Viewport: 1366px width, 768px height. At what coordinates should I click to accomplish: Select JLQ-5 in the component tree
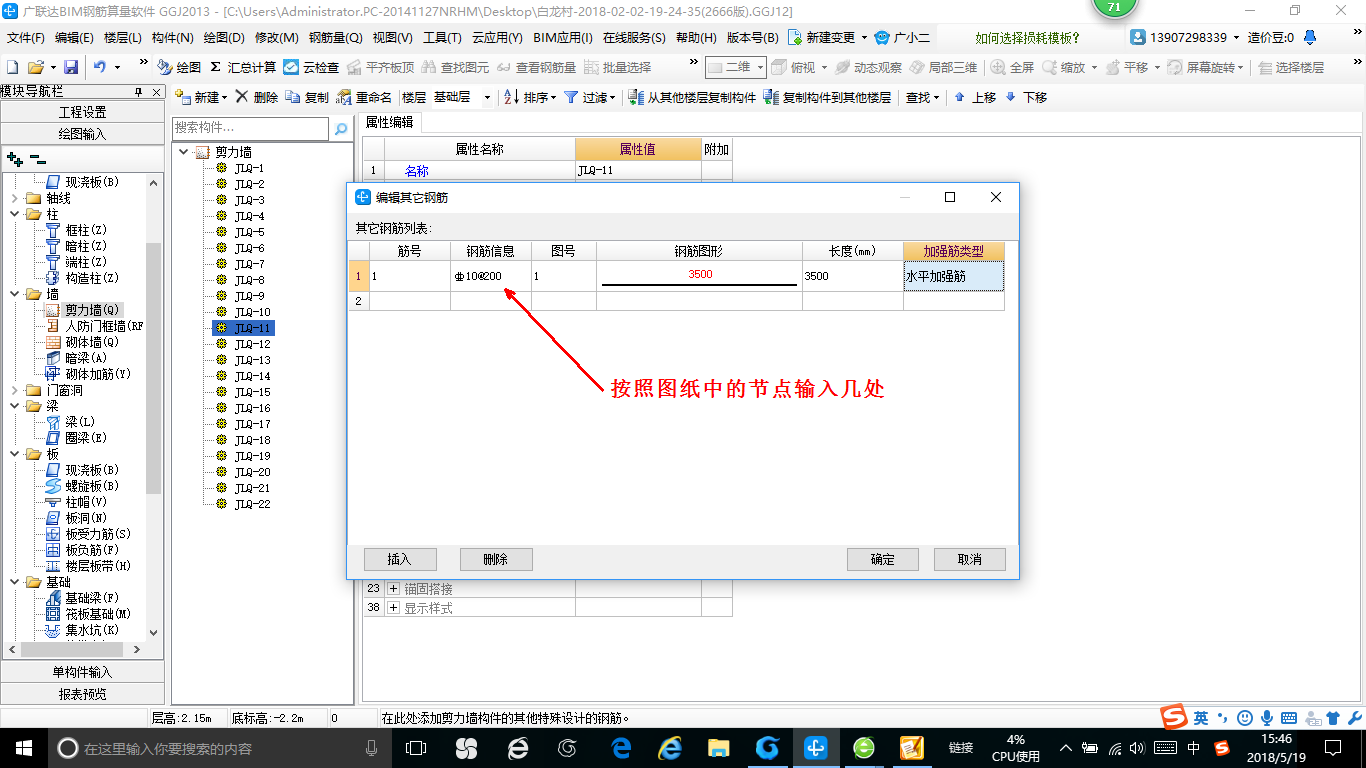[249, 232]
